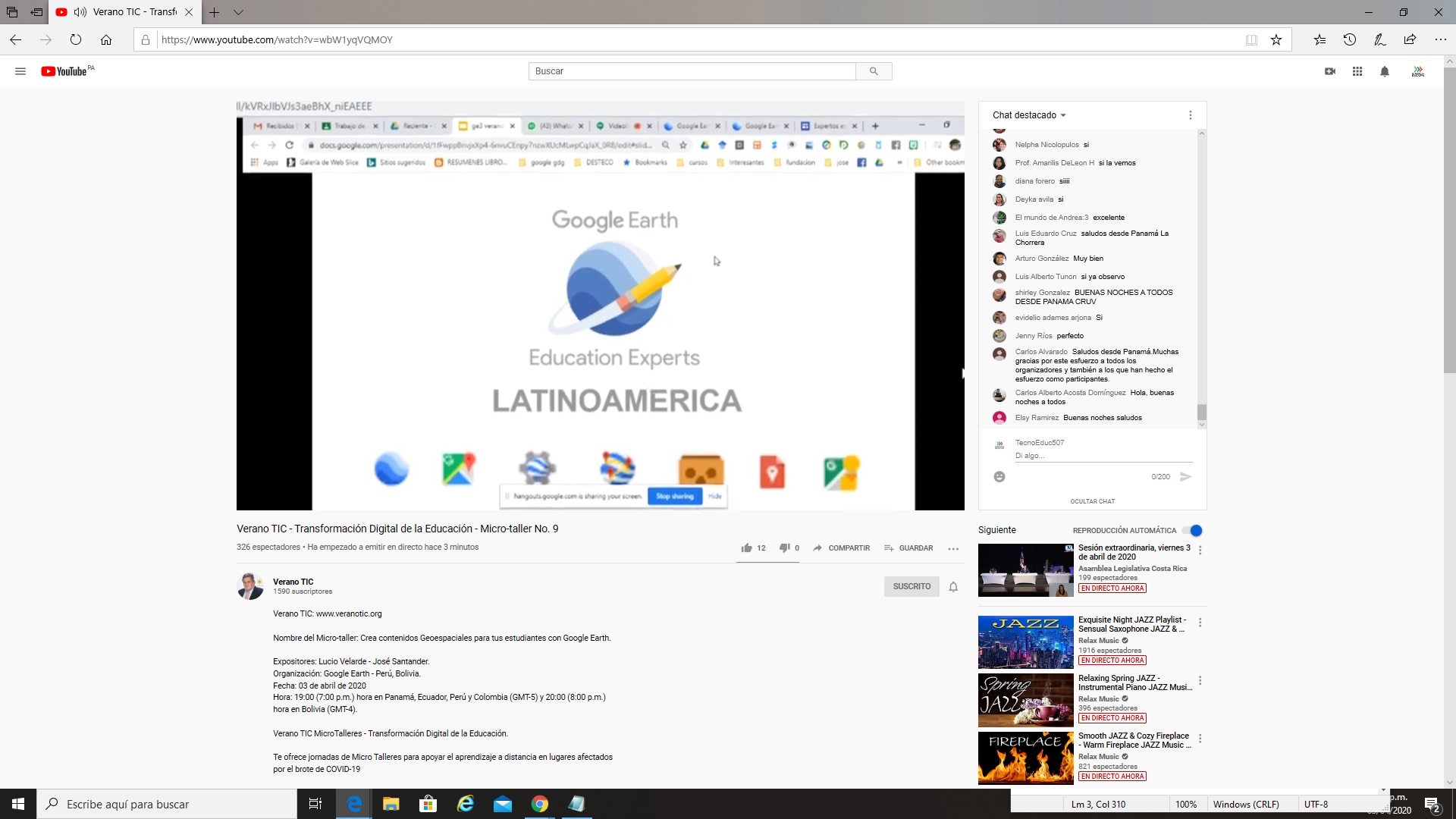The image size is (1456, 819).
Task: Expand the Chat destacado dropdown
Action: point(1029,115)
